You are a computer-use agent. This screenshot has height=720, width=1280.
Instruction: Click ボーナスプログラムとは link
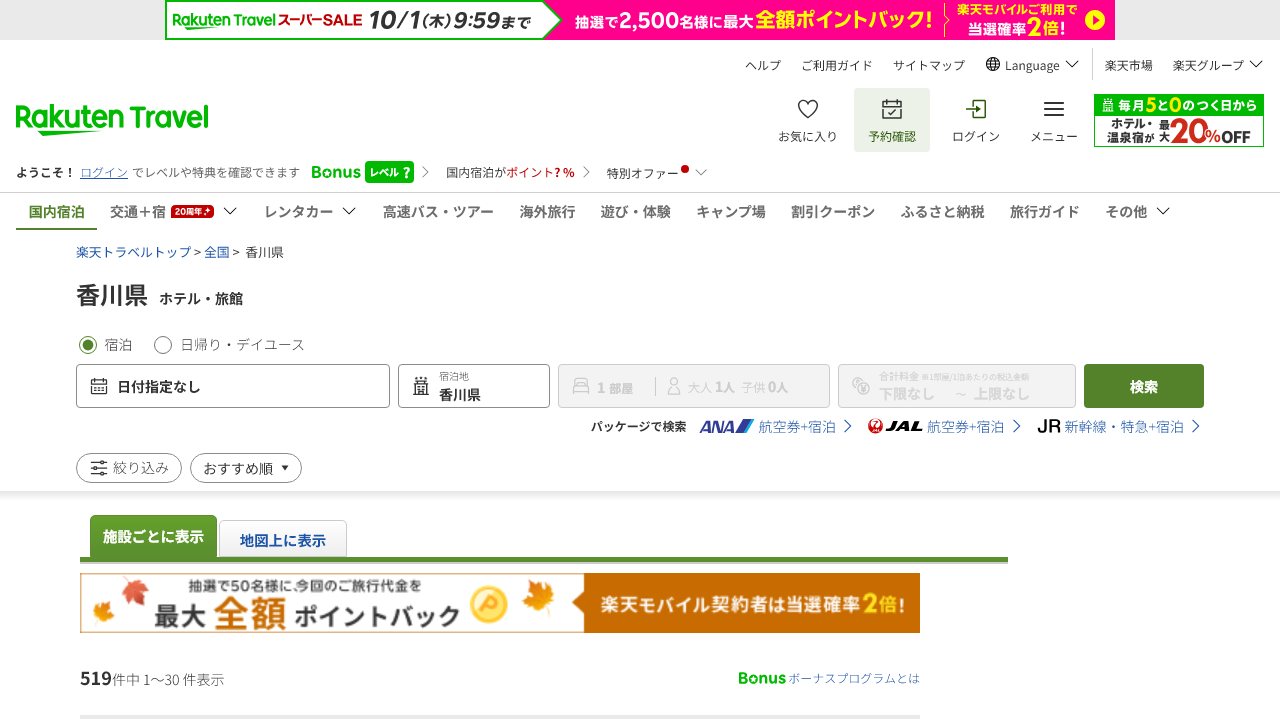click(854, 678)
